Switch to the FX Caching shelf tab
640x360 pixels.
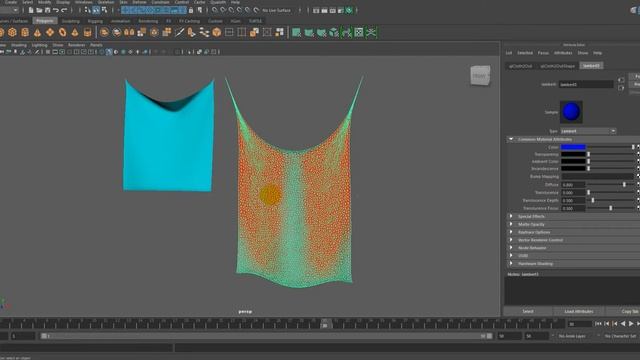[x=189, y=21]
